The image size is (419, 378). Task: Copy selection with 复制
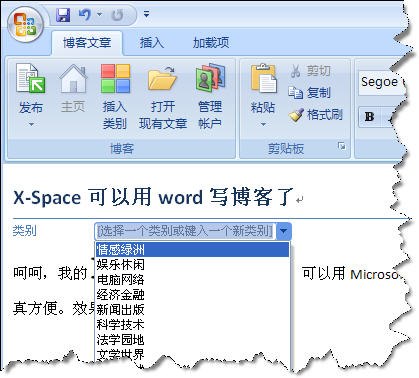click(x=310, y=92)
